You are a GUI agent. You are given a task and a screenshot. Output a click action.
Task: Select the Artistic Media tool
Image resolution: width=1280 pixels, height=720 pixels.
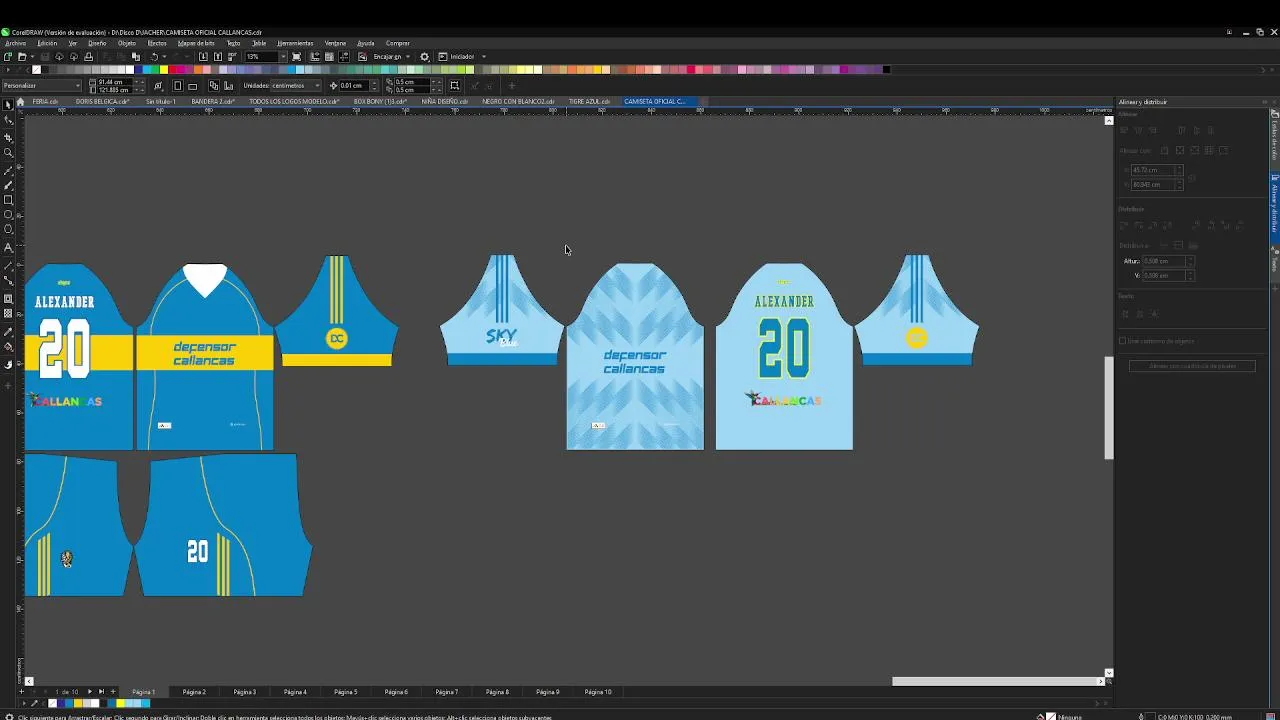9,185
